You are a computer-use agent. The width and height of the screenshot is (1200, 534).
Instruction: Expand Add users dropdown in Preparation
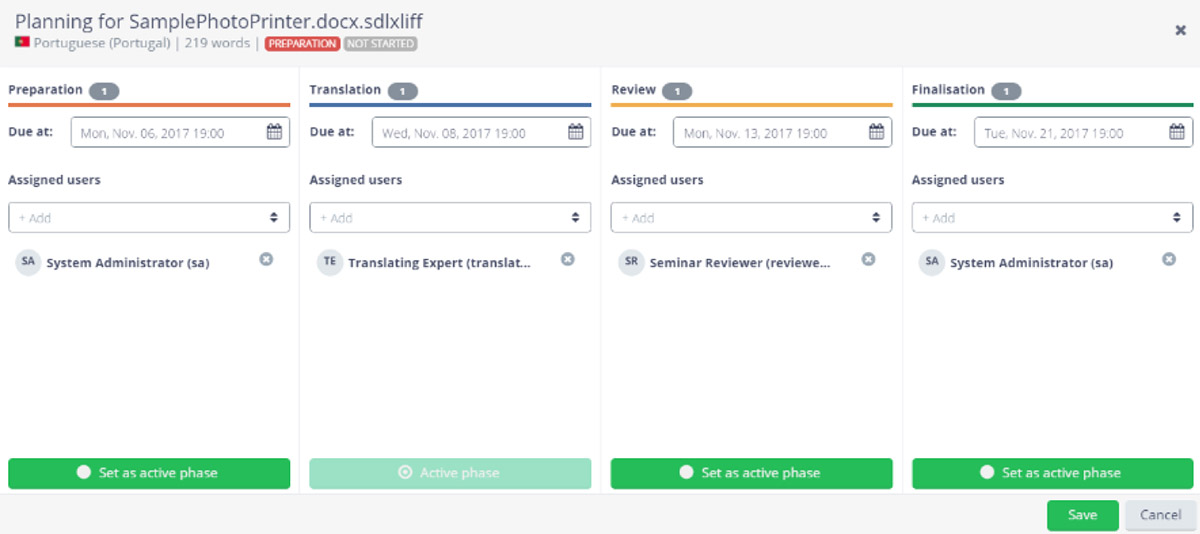pyautogui.click(x=149, y=217)
